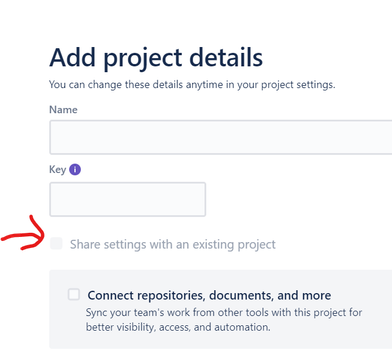Click the red hand-drawn arrow annotation
This screenshot has width=392, height=363.
(x=23, y=233)
